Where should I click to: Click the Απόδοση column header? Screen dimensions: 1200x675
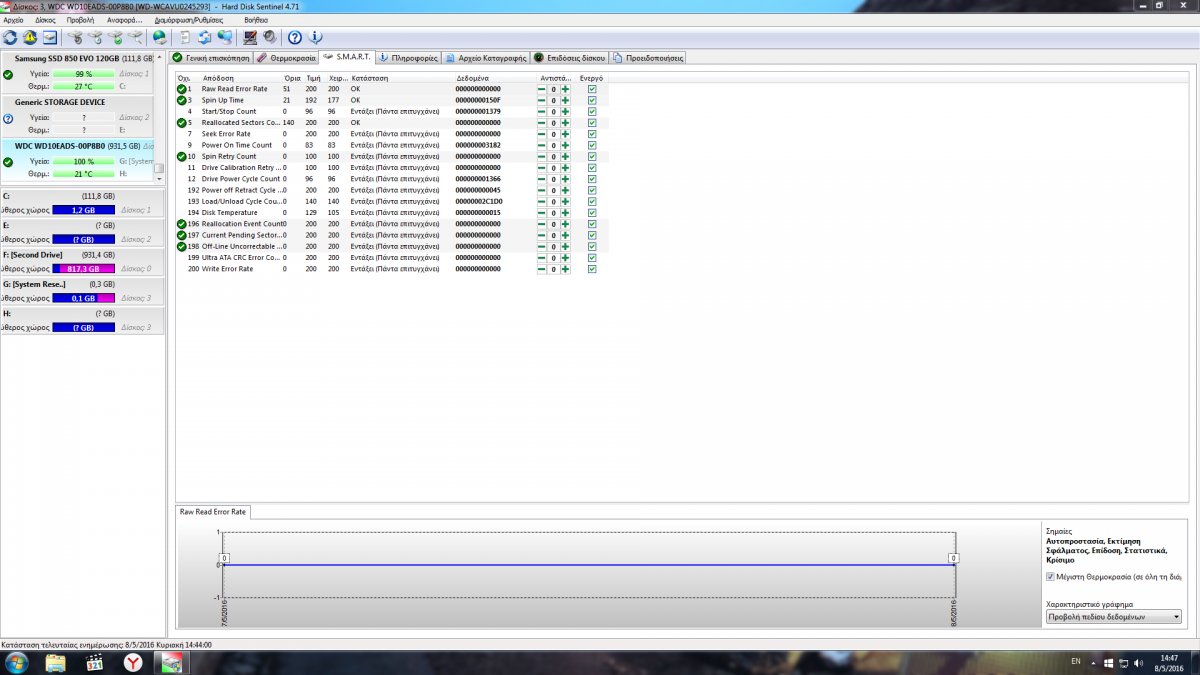tap(218, 77)
